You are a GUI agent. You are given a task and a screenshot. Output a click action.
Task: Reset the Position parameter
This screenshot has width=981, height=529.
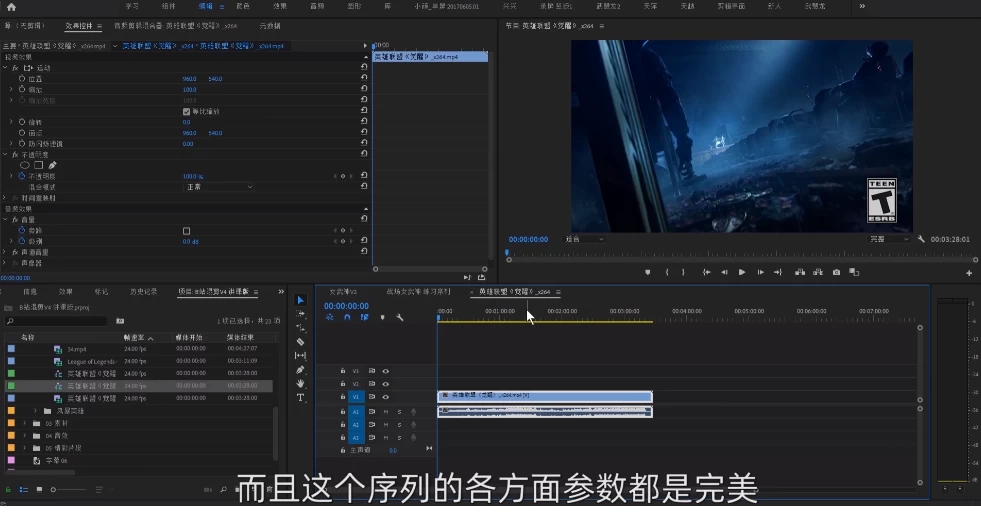point(363,78)
